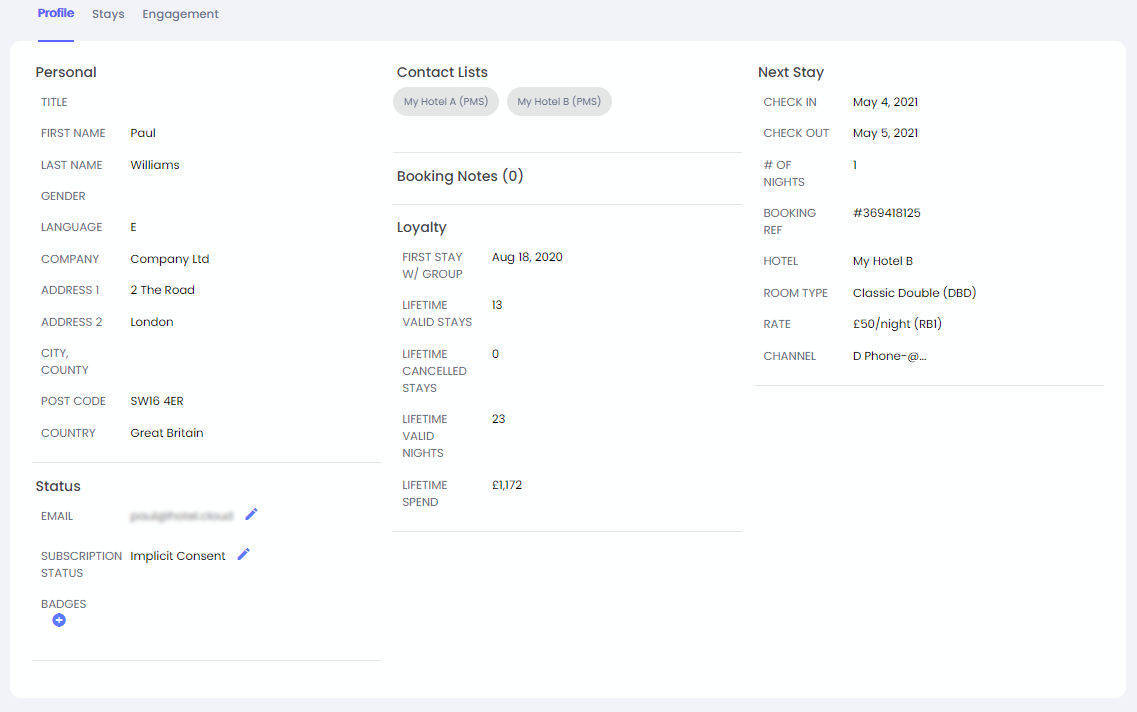
Task: Add a badge with the plus icon
Action: (59, 621)
